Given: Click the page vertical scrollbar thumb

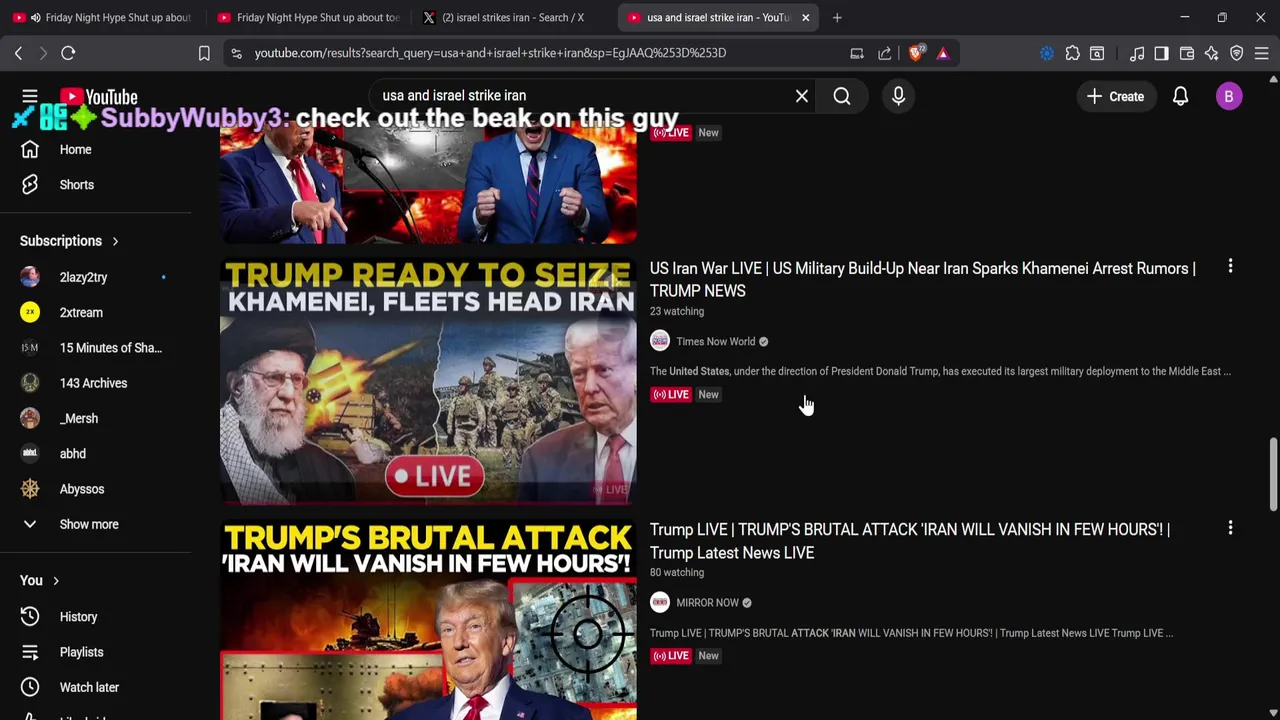Looking at the screenshot, I should (1273, 474).
